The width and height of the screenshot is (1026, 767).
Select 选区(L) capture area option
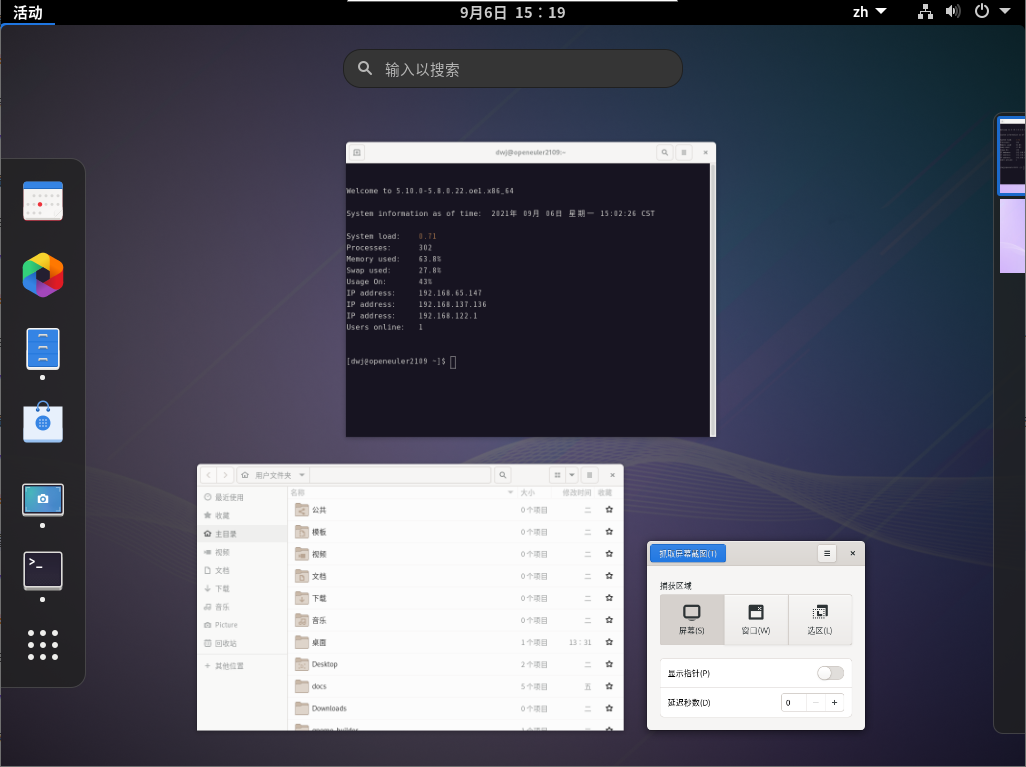(820, 619)
